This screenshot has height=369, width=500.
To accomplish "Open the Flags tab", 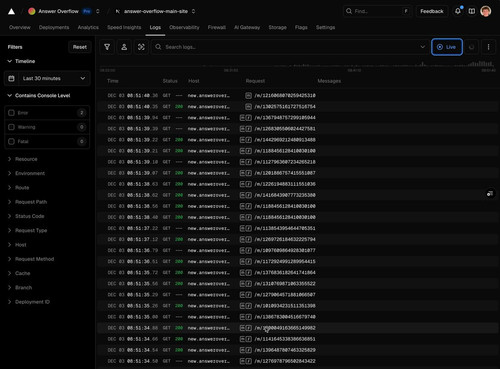I will pos(301,27).
